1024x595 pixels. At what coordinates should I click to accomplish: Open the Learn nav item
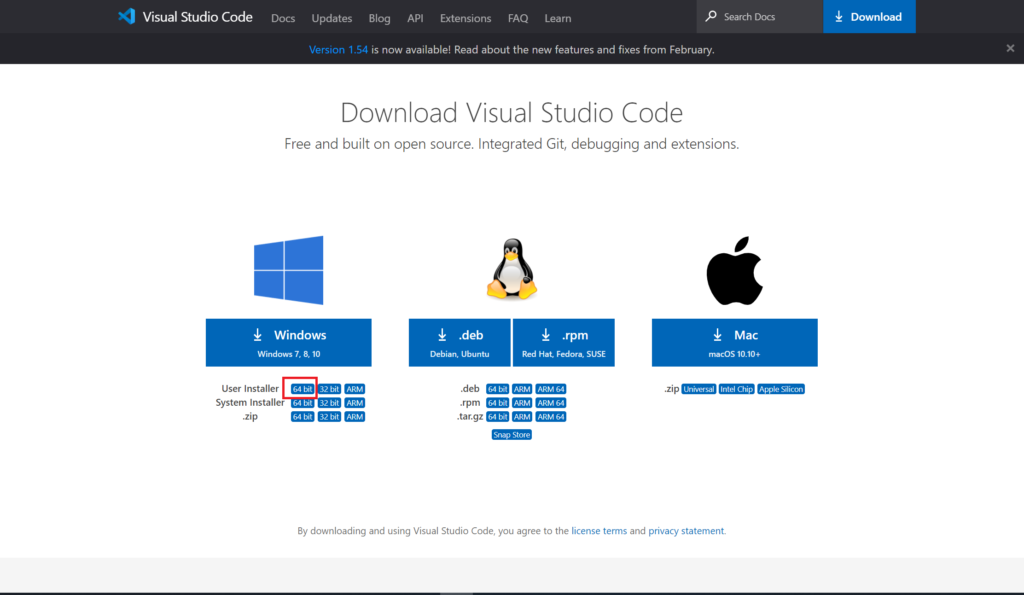coord(558,18)
